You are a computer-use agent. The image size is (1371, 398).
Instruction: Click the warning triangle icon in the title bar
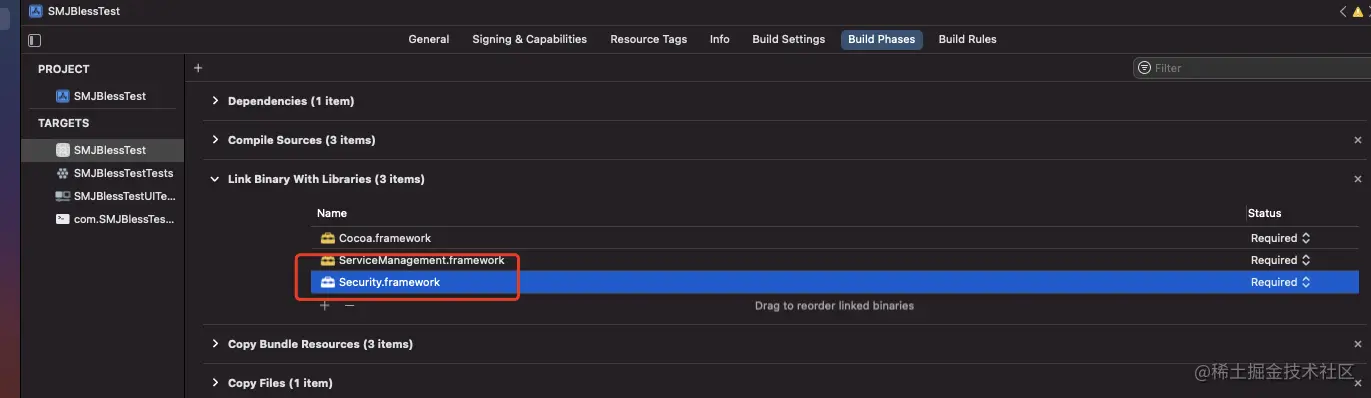1359,12
